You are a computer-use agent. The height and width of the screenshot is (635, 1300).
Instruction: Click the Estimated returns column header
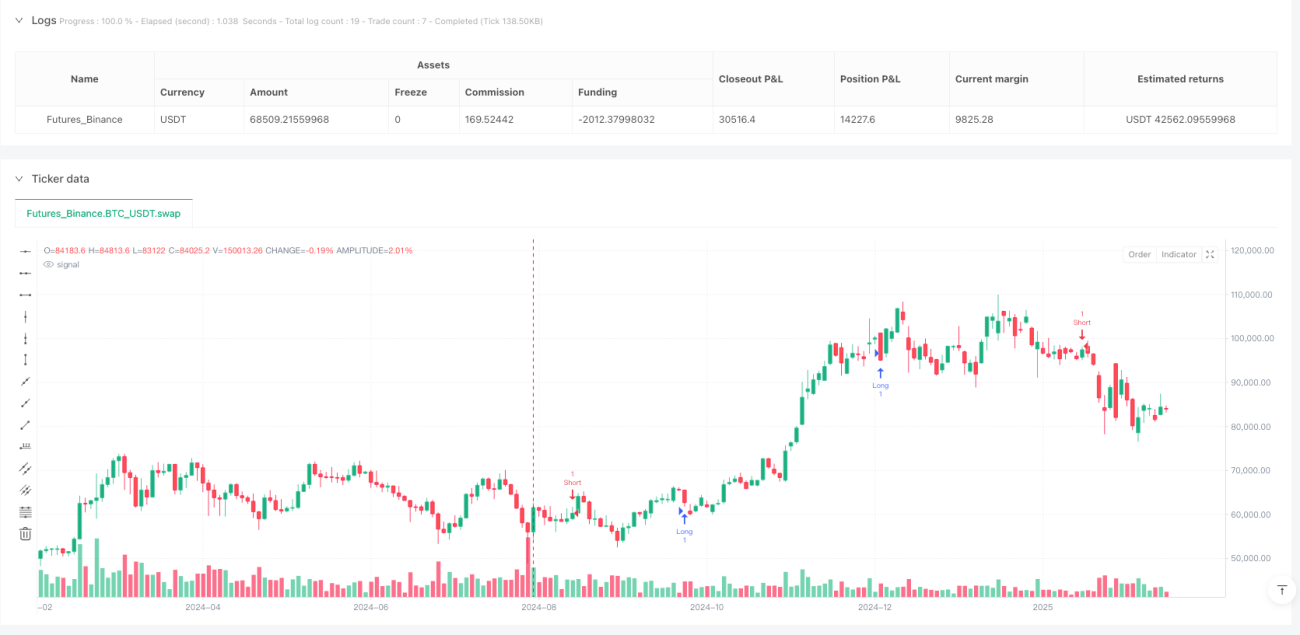coord(1180,79)
